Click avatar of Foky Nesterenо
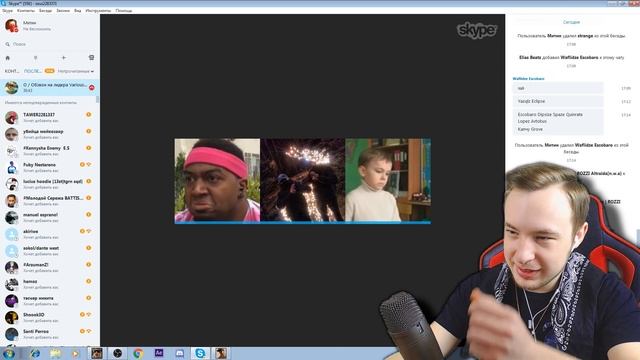The image size is (640, 360). (11, 168)
